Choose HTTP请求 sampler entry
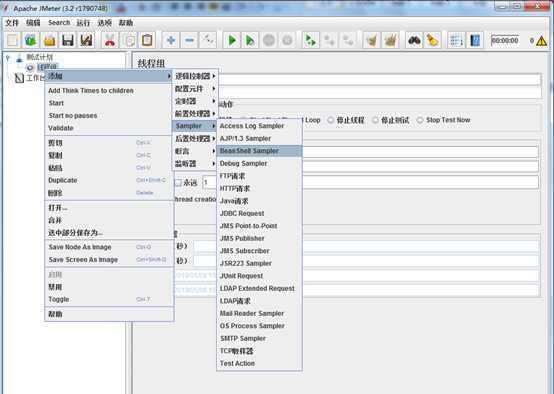Screen dimensions: 554x394 [259, 188]
